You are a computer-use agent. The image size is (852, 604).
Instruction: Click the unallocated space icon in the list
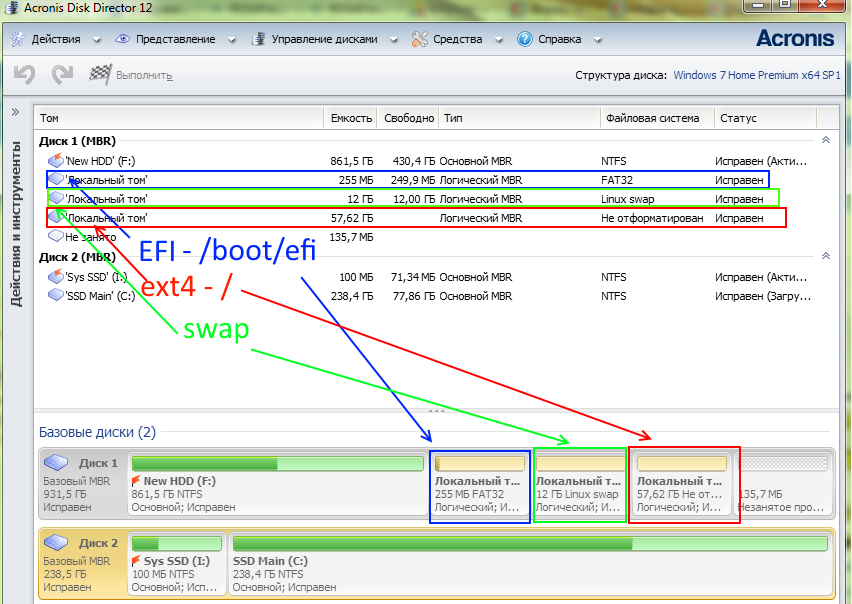click(55, 236)
